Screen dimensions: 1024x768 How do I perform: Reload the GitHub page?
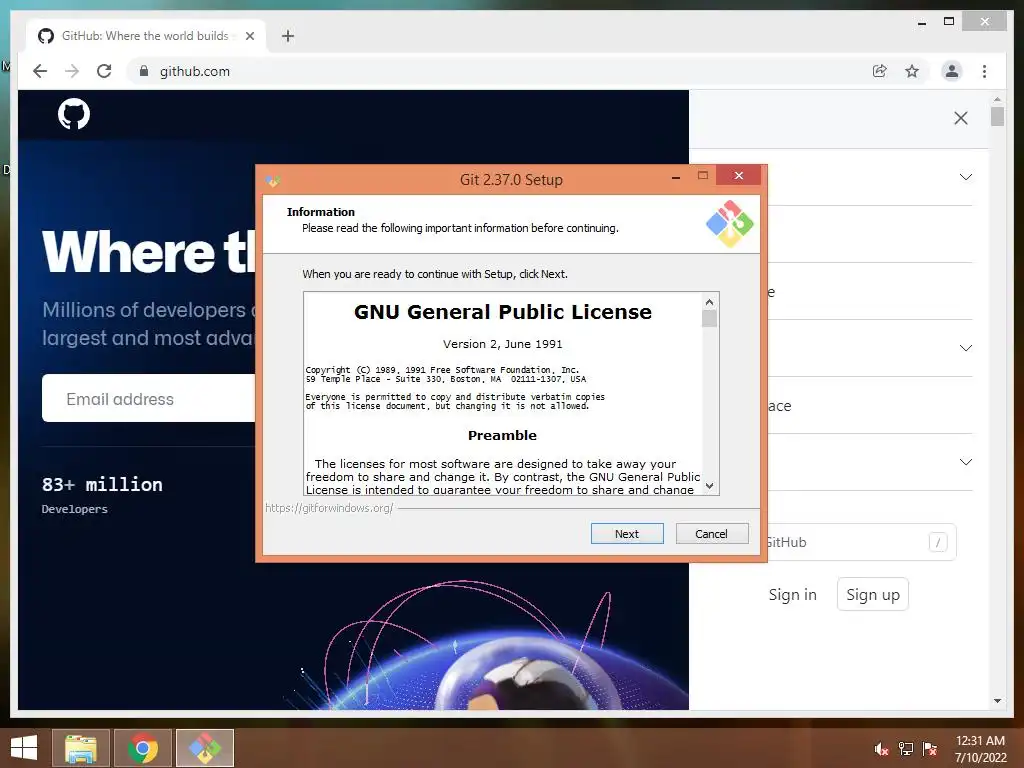[104, 71]
